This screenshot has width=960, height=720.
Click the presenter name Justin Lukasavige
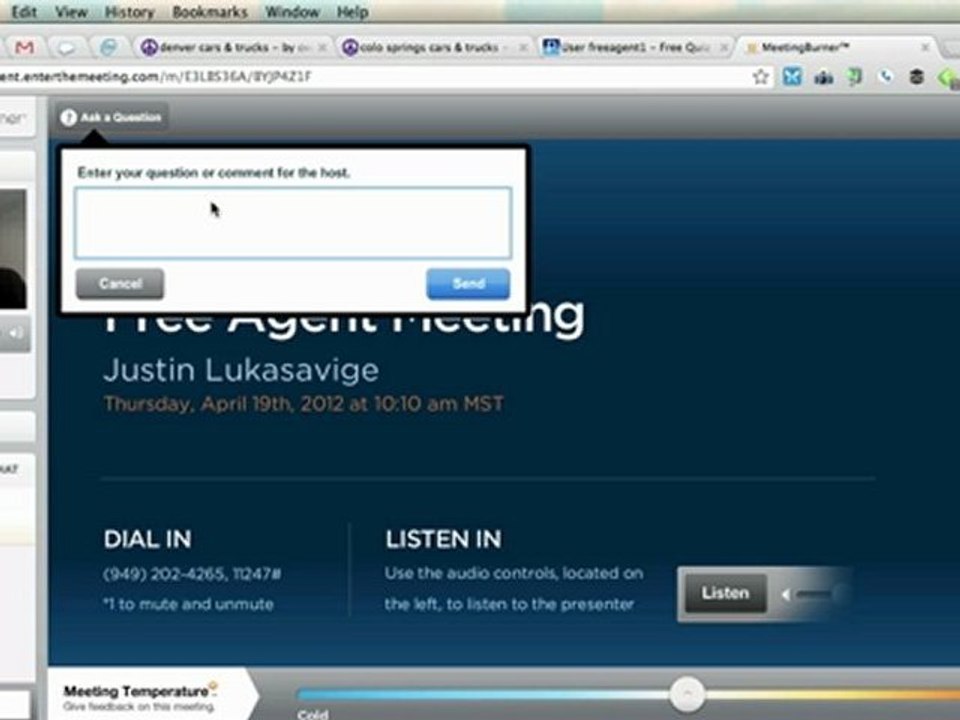[241, 370]
